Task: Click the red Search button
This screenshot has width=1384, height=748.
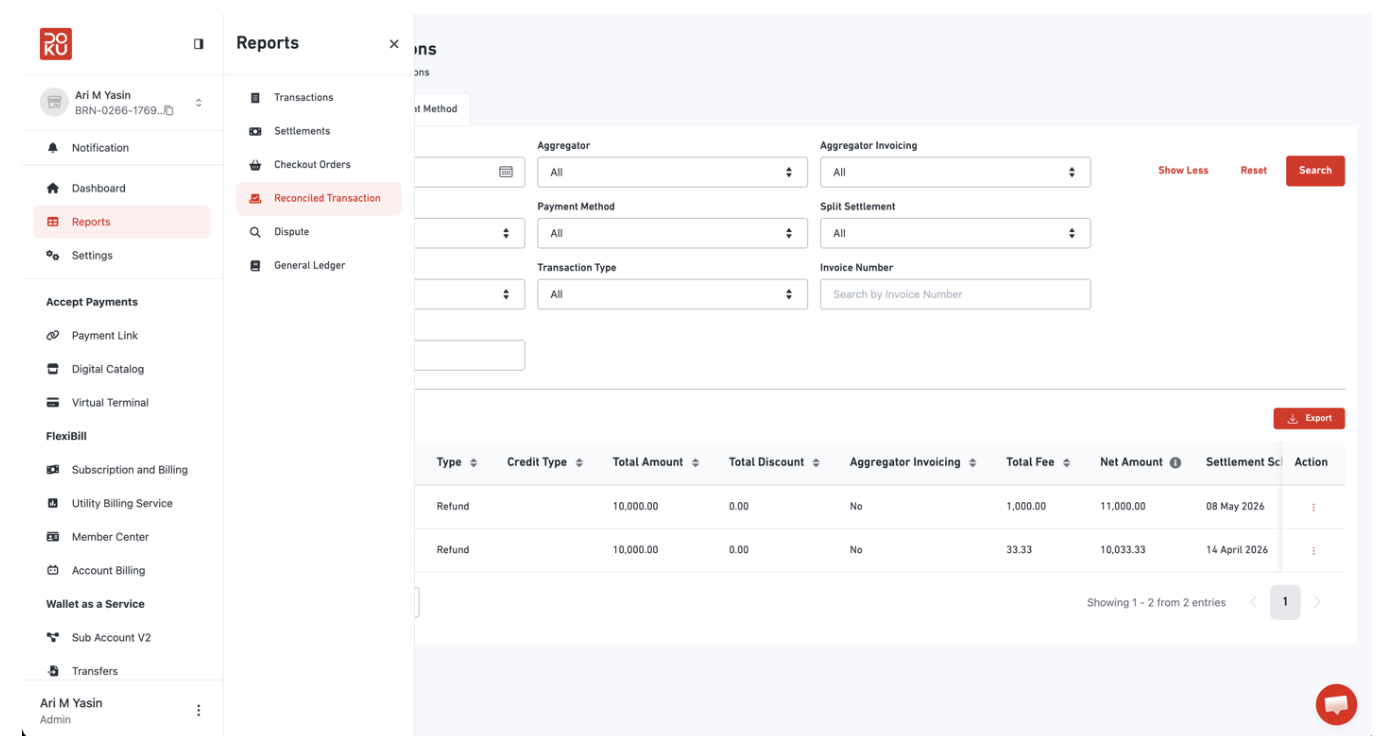Action: [1315, 171]
